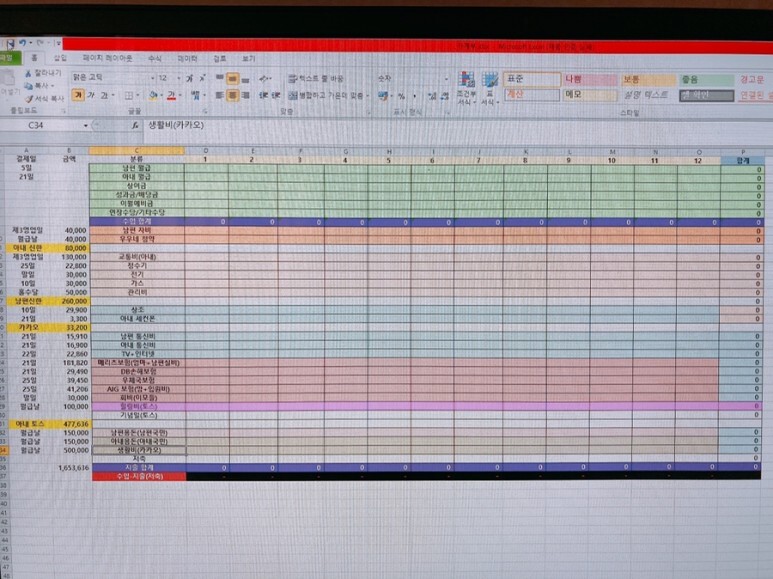The height and width of the screenshot is (579, 773).
Task: Click the Save icon in quick access toolbar
Action: tap(10, 43)
